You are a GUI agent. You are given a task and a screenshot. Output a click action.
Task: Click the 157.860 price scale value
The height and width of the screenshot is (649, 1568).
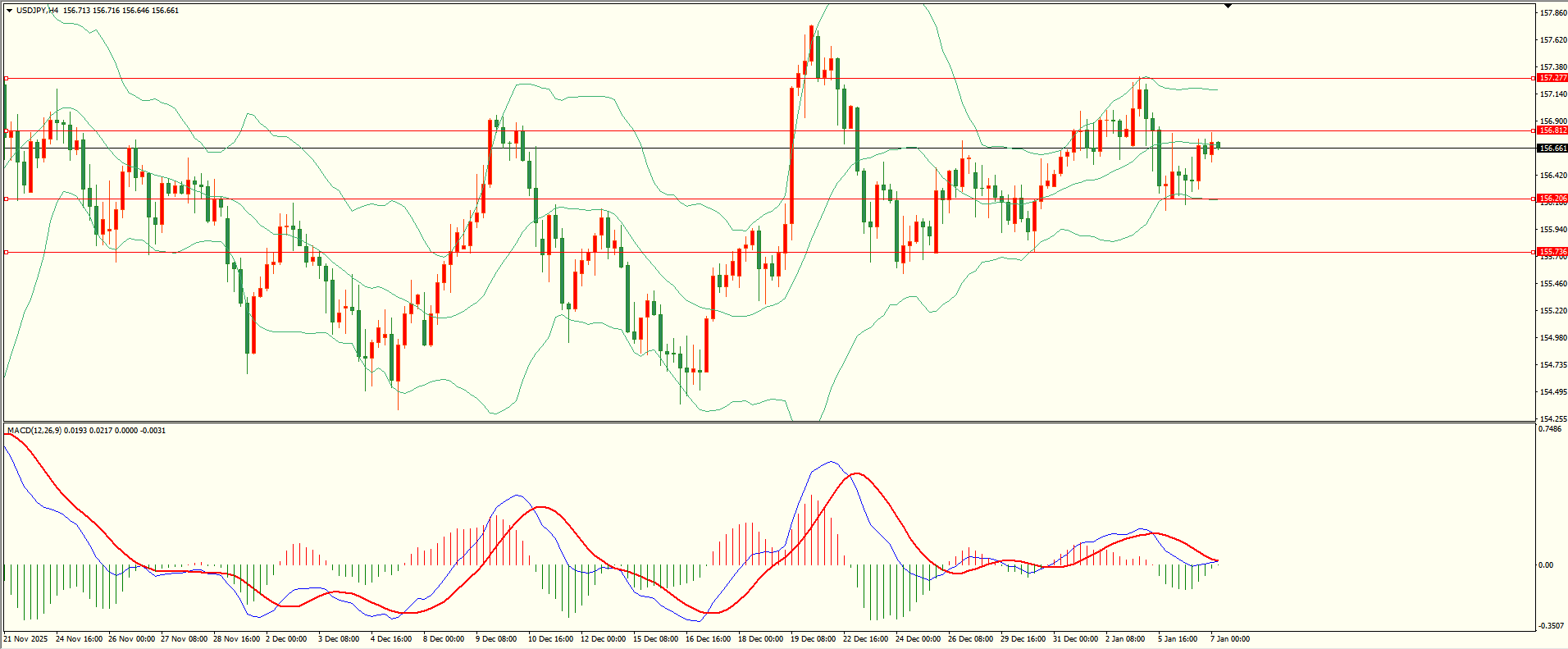1553,13
